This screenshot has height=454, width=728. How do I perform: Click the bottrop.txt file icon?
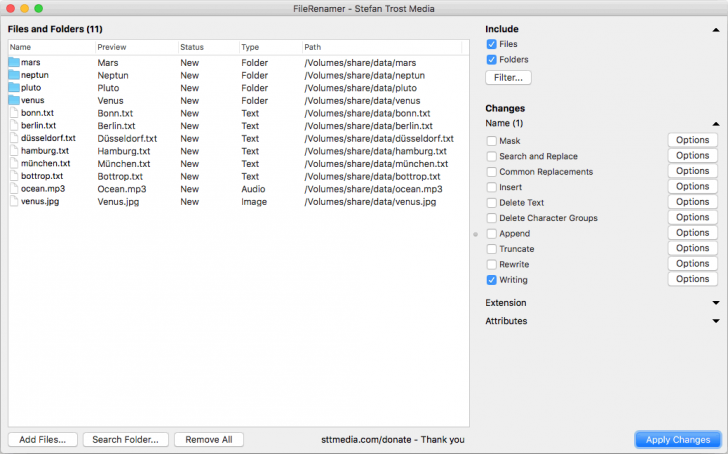pyautogui.click(x=14, y=176)
